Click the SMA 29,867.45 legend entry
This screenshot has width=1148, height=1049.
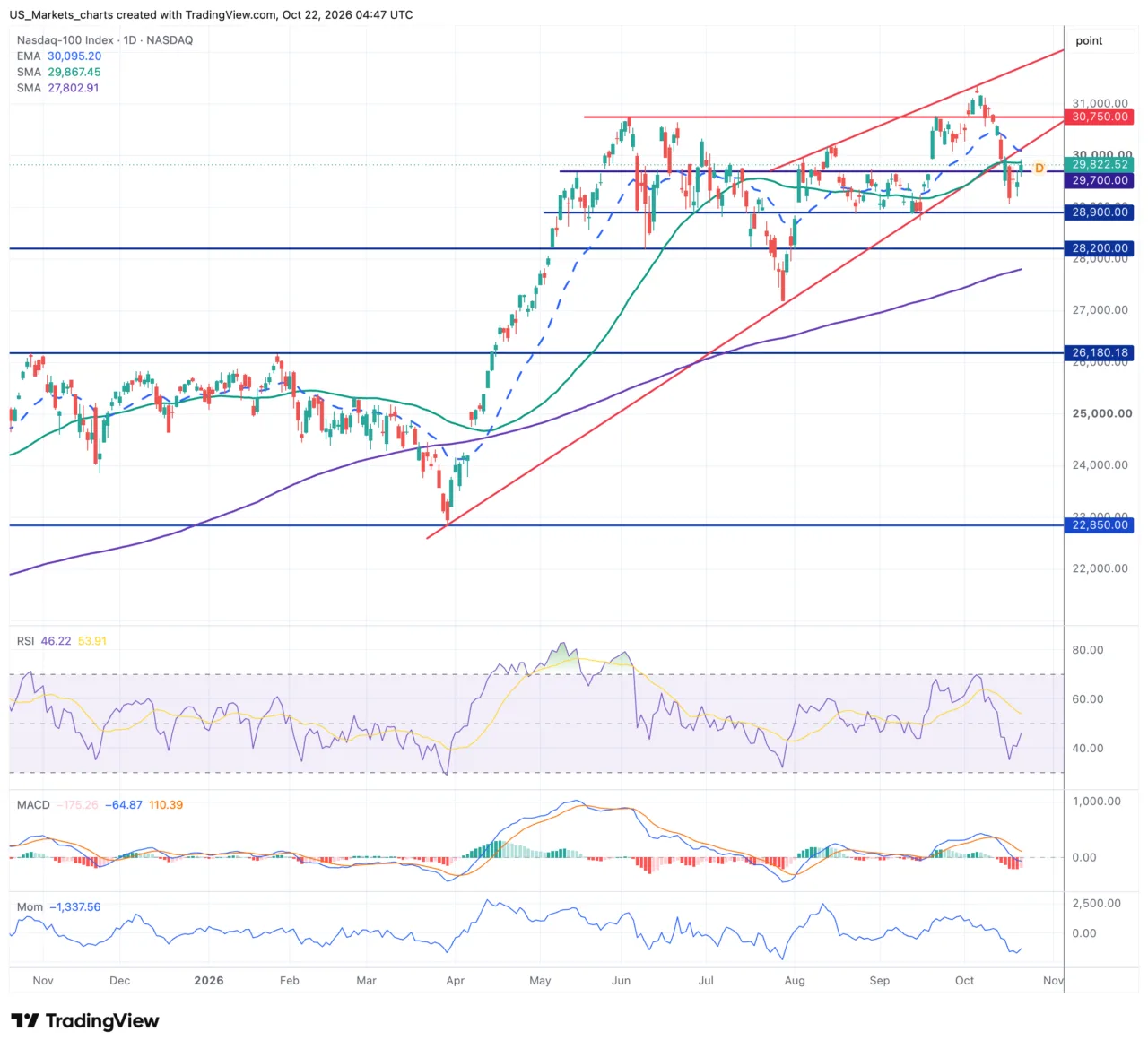tap(59, 73)
